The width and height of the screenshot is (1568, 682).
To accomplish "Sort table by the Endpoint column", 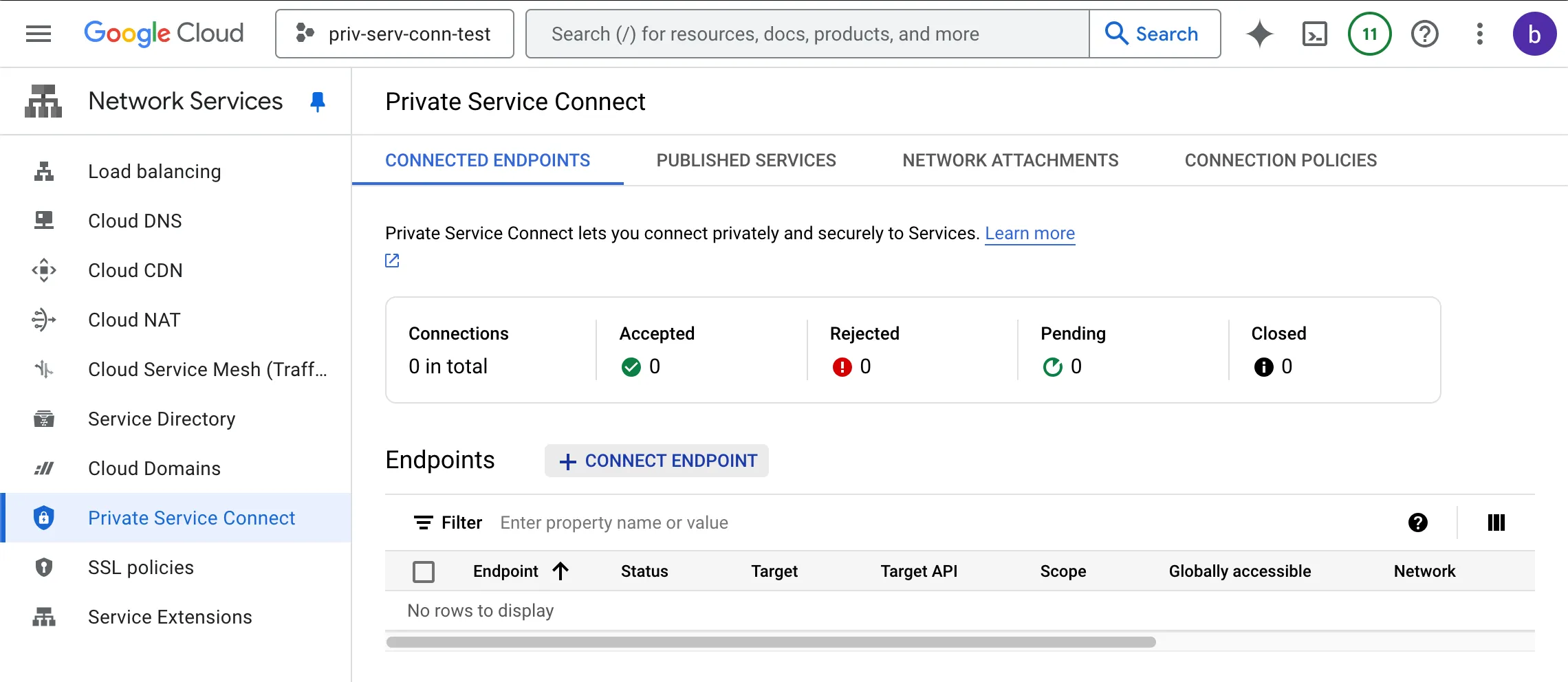I will coord(521,571).
